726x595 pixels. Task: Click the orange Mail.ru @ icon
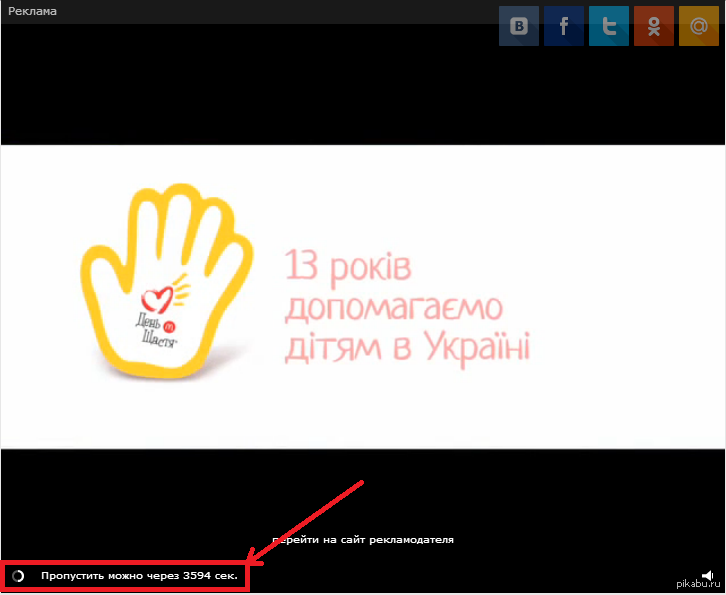tap(699, 27)
